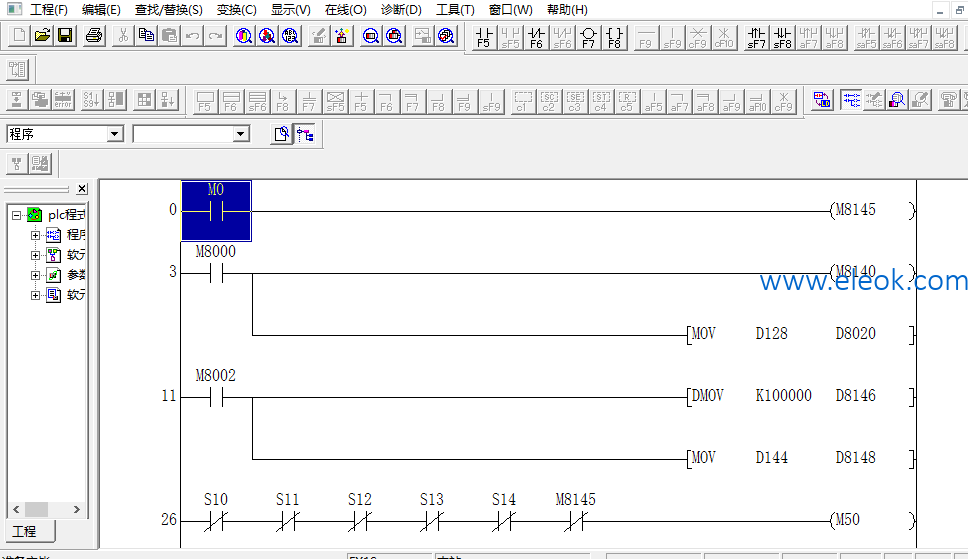Screen dimensions: 968x559
Task: Select the highlighted M0 contact at step 0
Action: (x=216, y=211)
